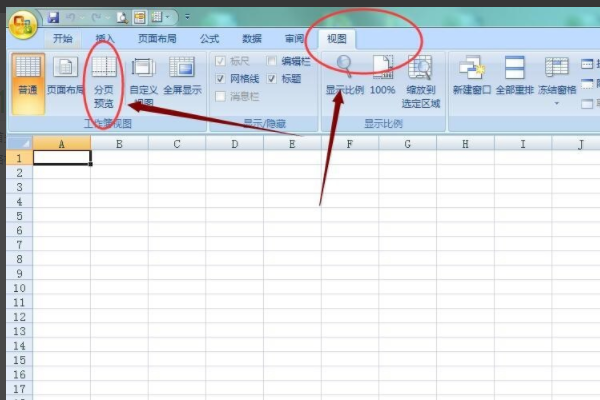Open the 冻结窗格 freeze panes dropdown

tap(557, 81)
